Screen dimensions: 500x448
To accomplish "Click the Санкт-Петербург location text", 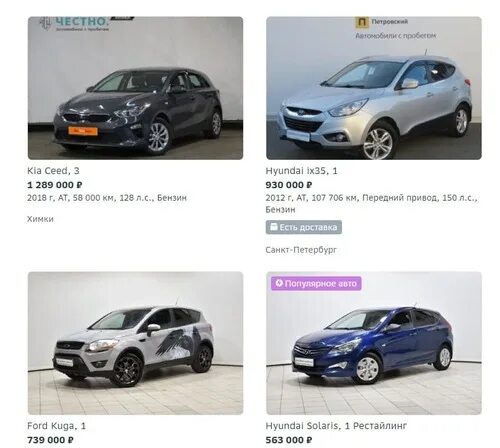I will 301,250.
